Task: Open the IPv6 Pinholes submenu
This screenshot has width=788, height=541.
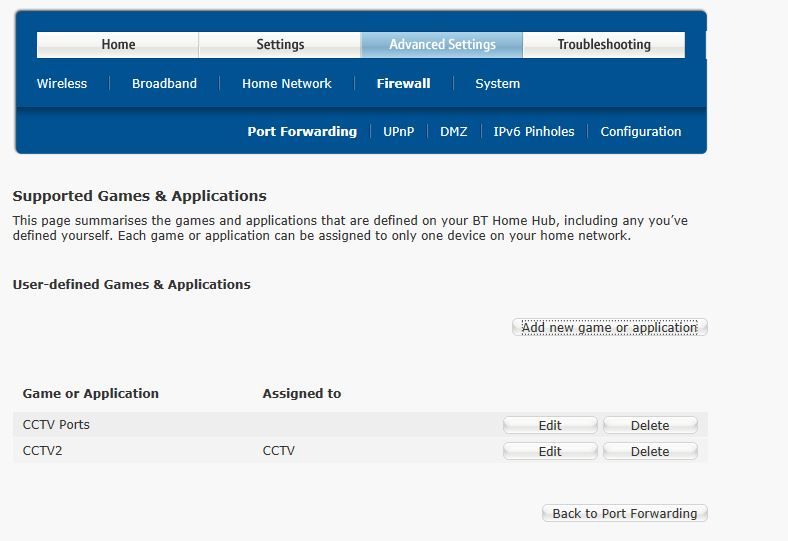Action: pyautogui.click(x=534, y=132)
